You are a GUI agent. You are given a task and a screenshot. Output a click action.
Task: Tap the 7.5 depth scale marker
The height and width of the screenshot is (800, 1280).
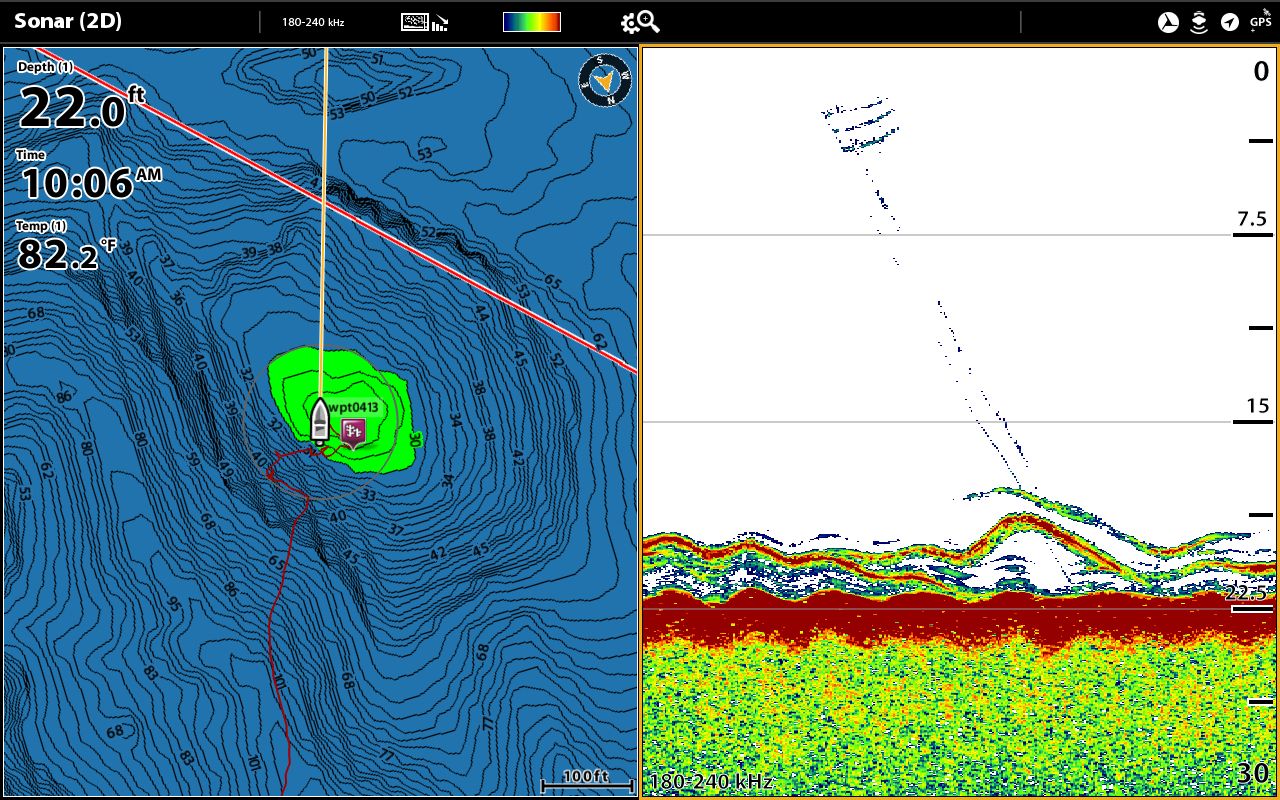coord(1252,220)
